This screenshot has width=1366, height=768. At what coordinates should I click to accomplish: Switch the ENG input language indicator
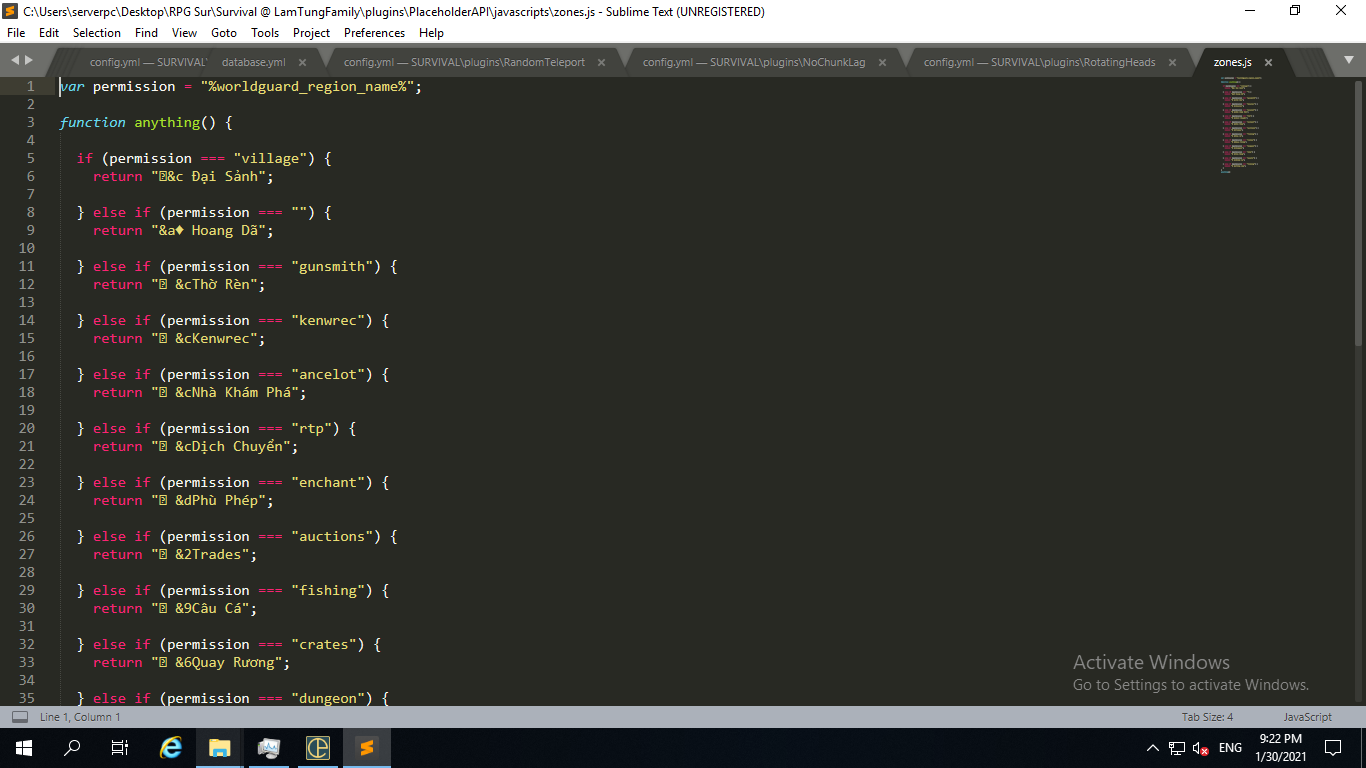tap(1230, 748)
